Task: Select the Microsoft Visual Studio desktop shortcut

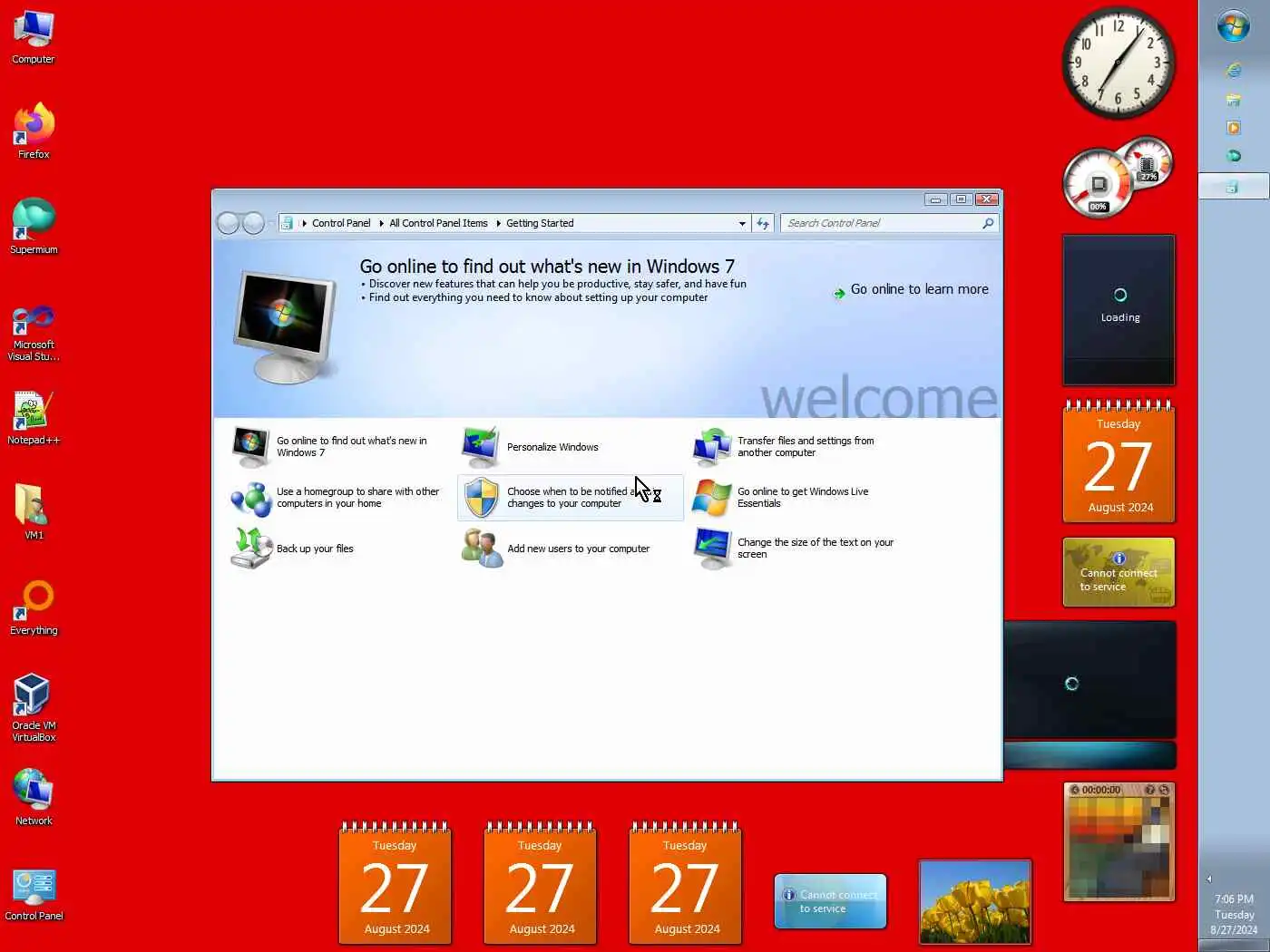Action: click(x=34, y=333)
